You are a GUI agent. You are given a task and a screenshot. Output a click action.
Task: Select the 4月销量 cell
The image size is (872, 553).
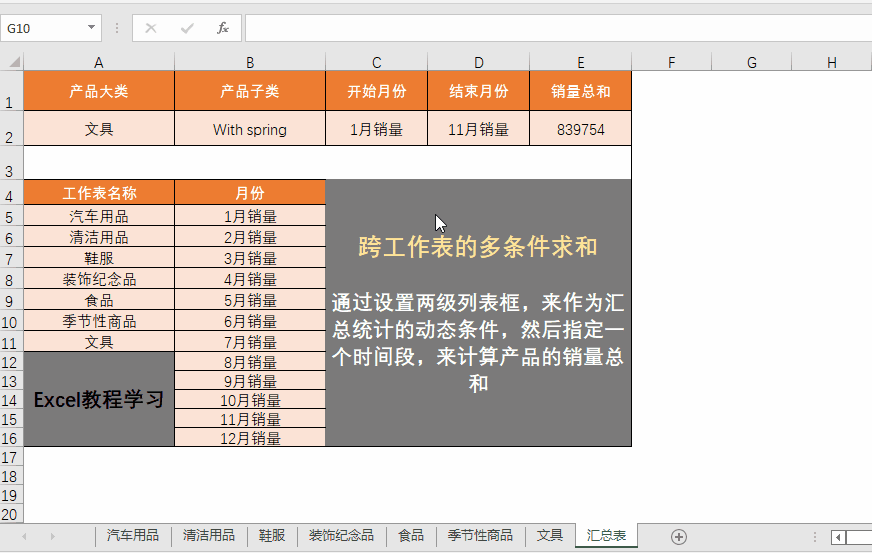pos(250,279)
